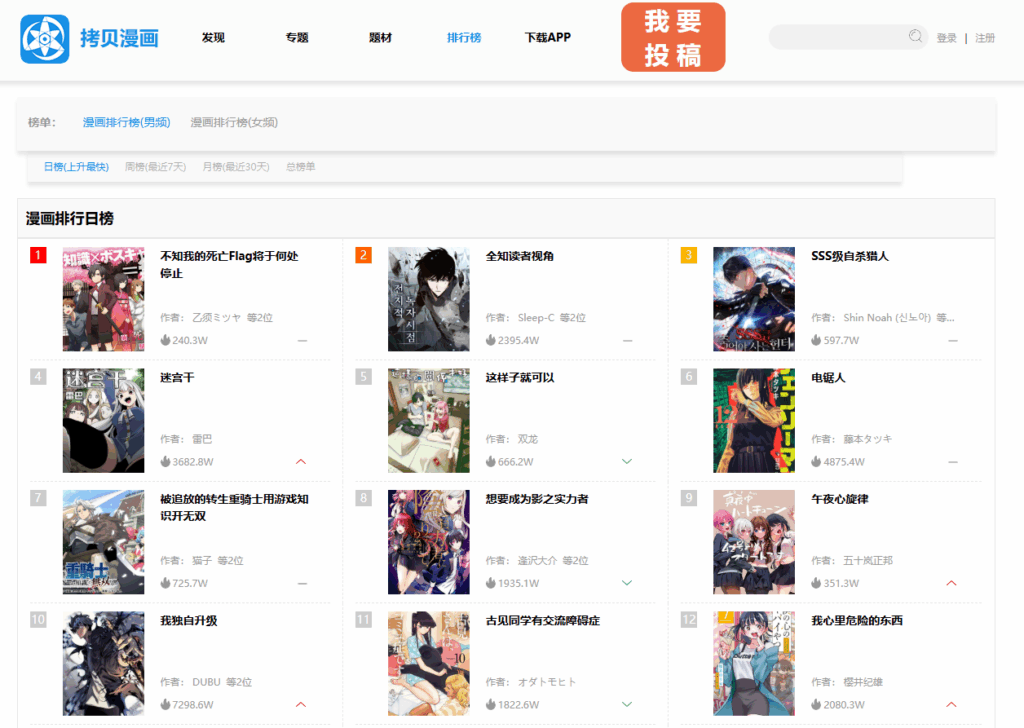Viewport: 1024px width, 728px height.
Task: Open title 我独自升级
Action: pyautogui.click(x=189, y=620)
